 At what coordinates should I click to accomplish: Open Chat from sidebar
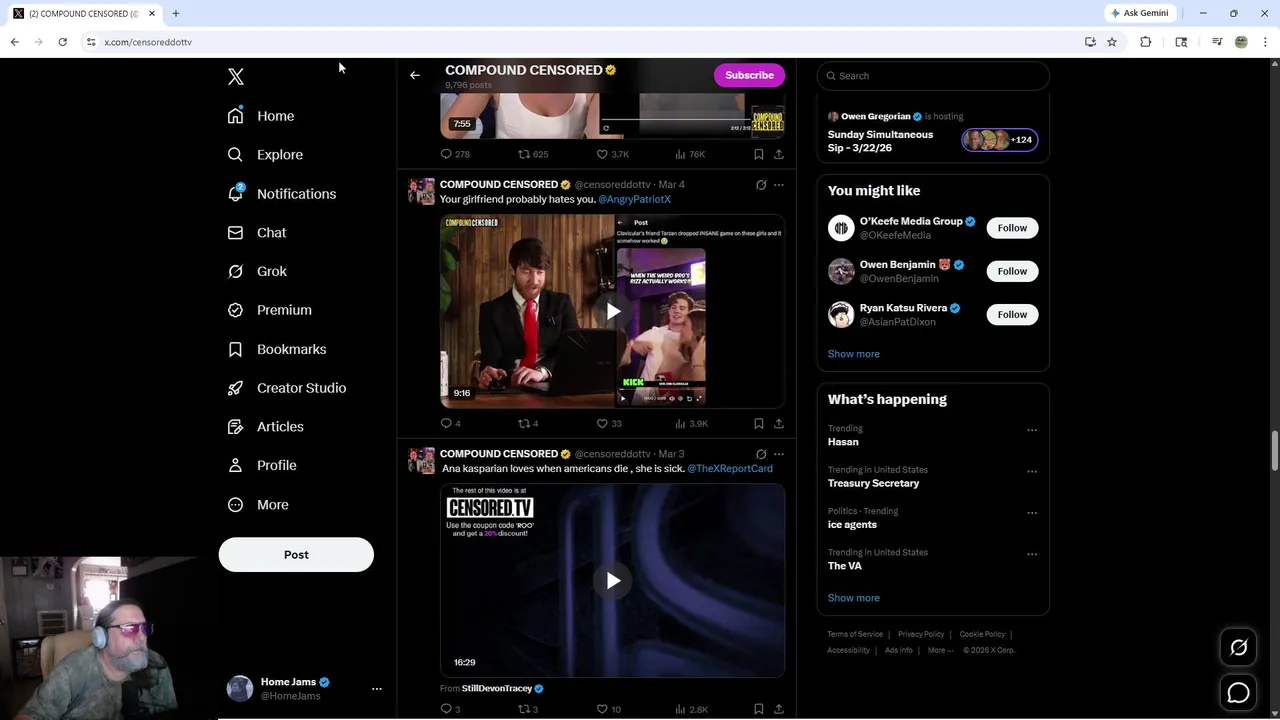(257, 232)
